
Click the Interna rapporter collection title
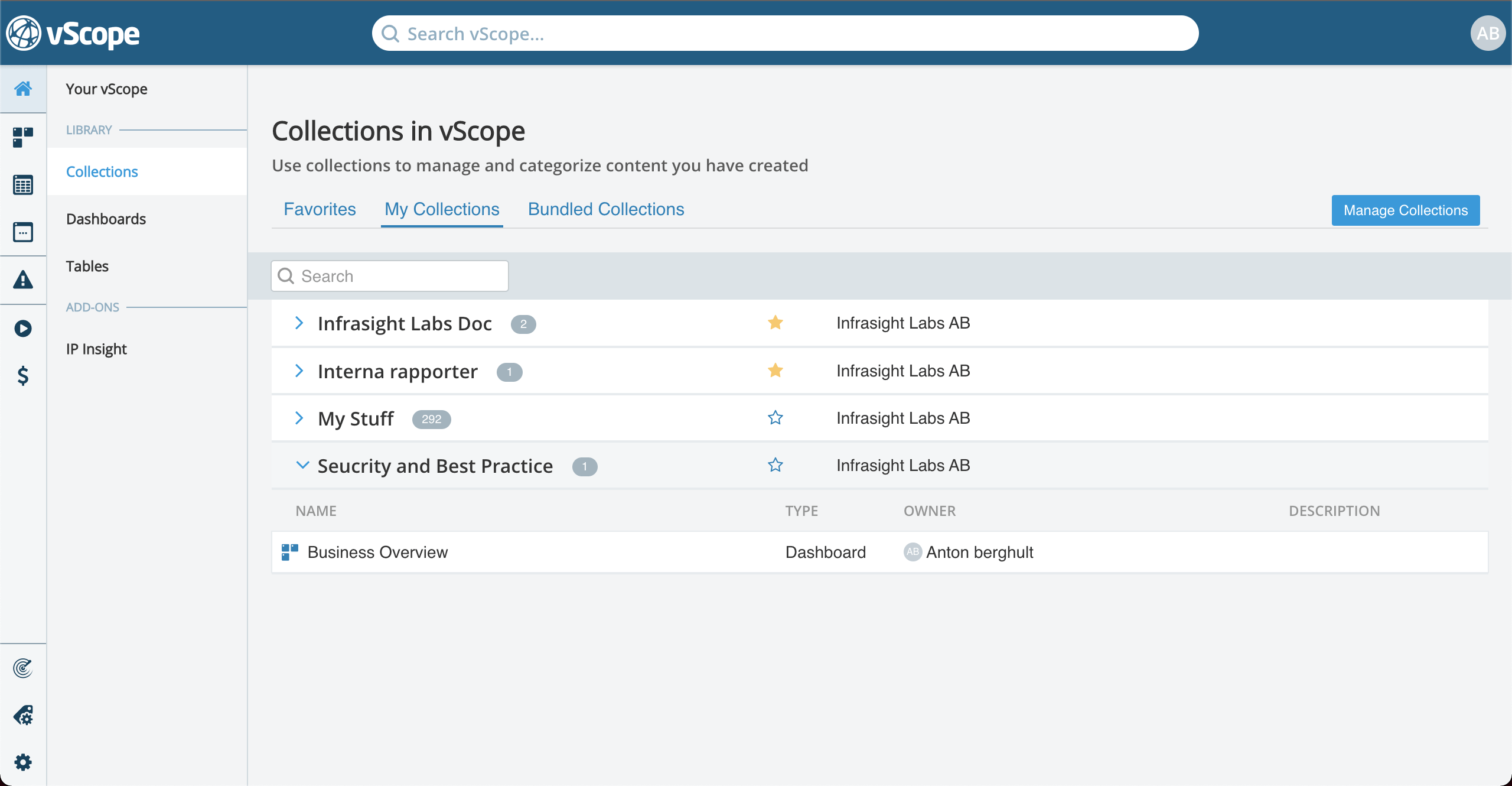pyautogui.click(x=397, y=372)
